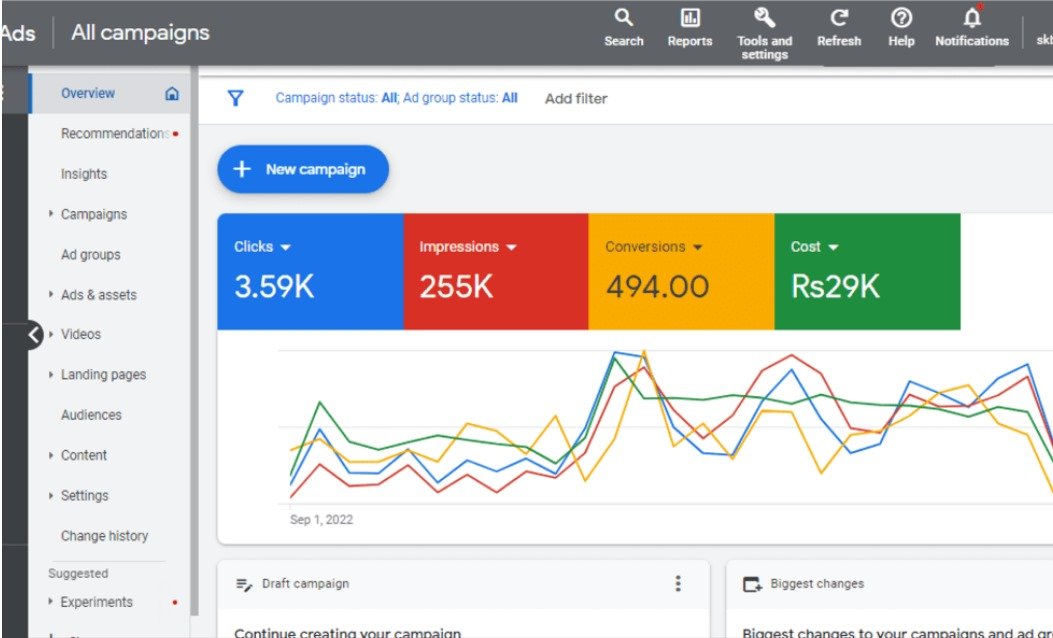Open the Reports icon
1053x638 pixels.
click(690, 19)
